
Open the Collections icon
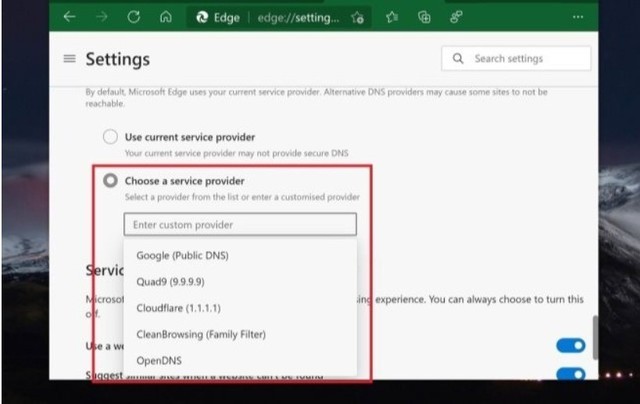[x=424, y=17]
